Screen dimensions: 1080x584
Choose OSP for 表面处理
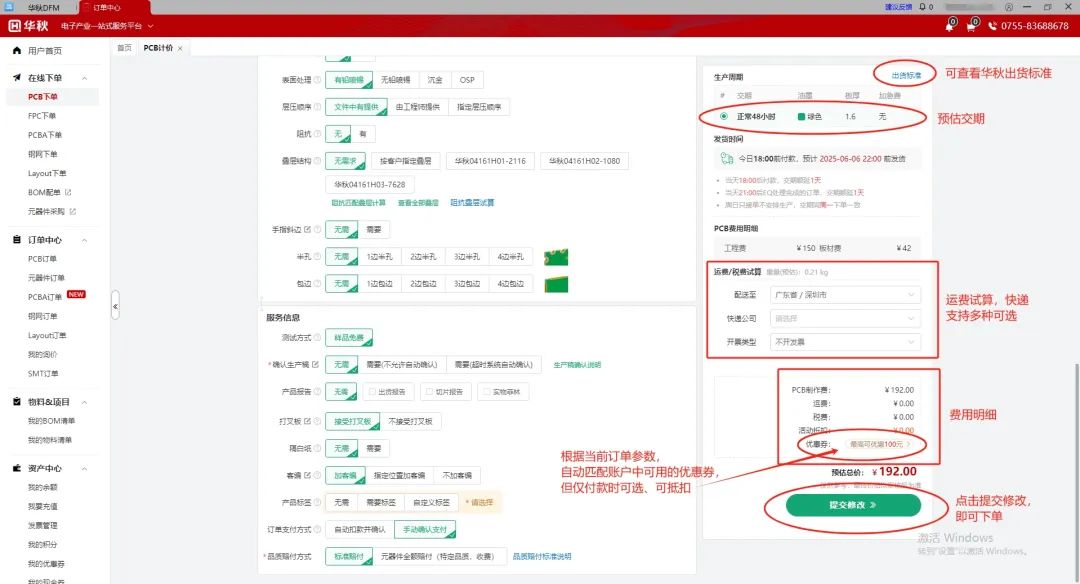[467, 80]
